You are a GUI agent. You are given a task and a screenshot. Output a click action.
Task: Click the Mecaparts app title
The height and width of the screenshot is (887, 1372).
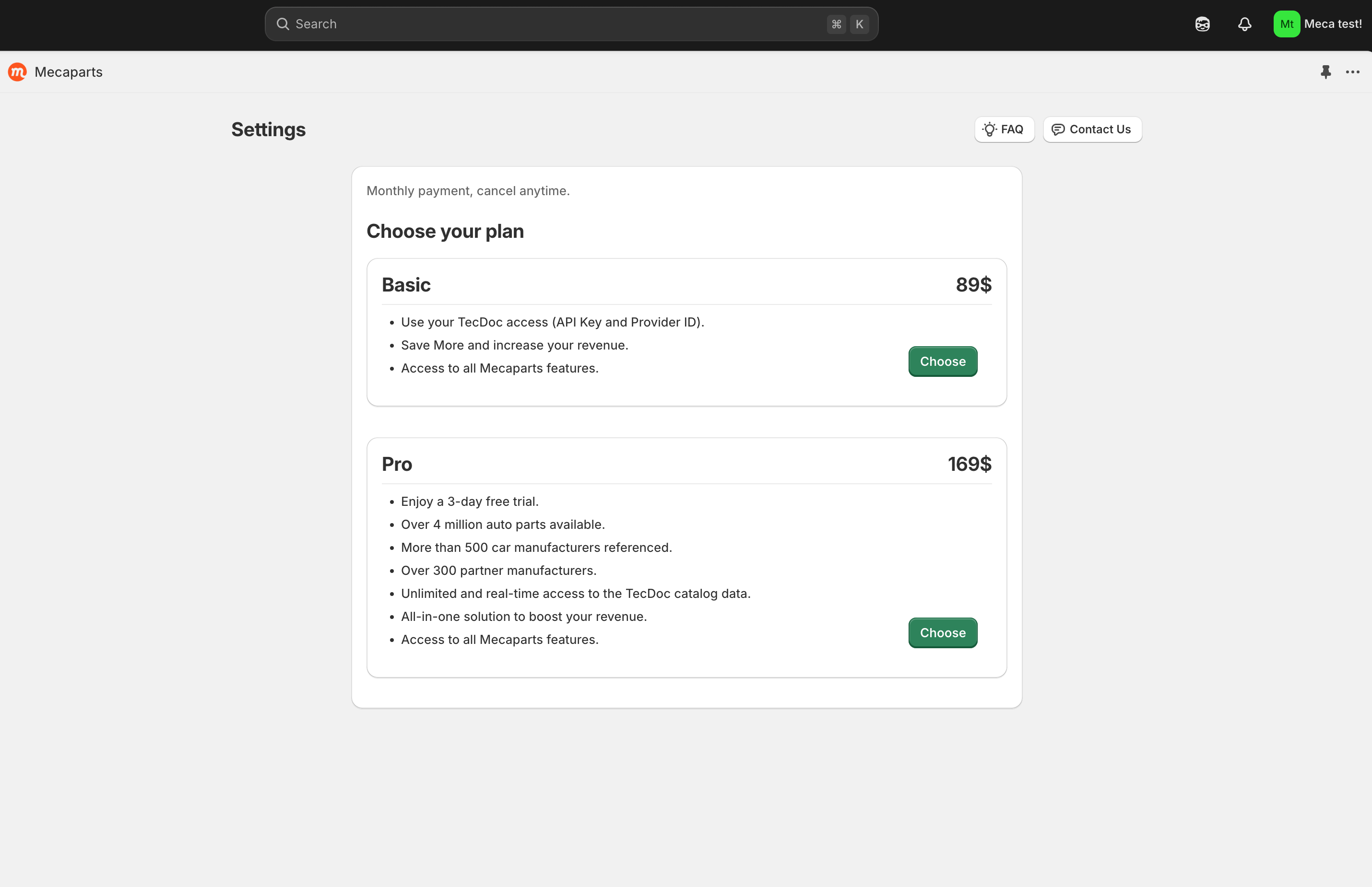coord(69,72)
